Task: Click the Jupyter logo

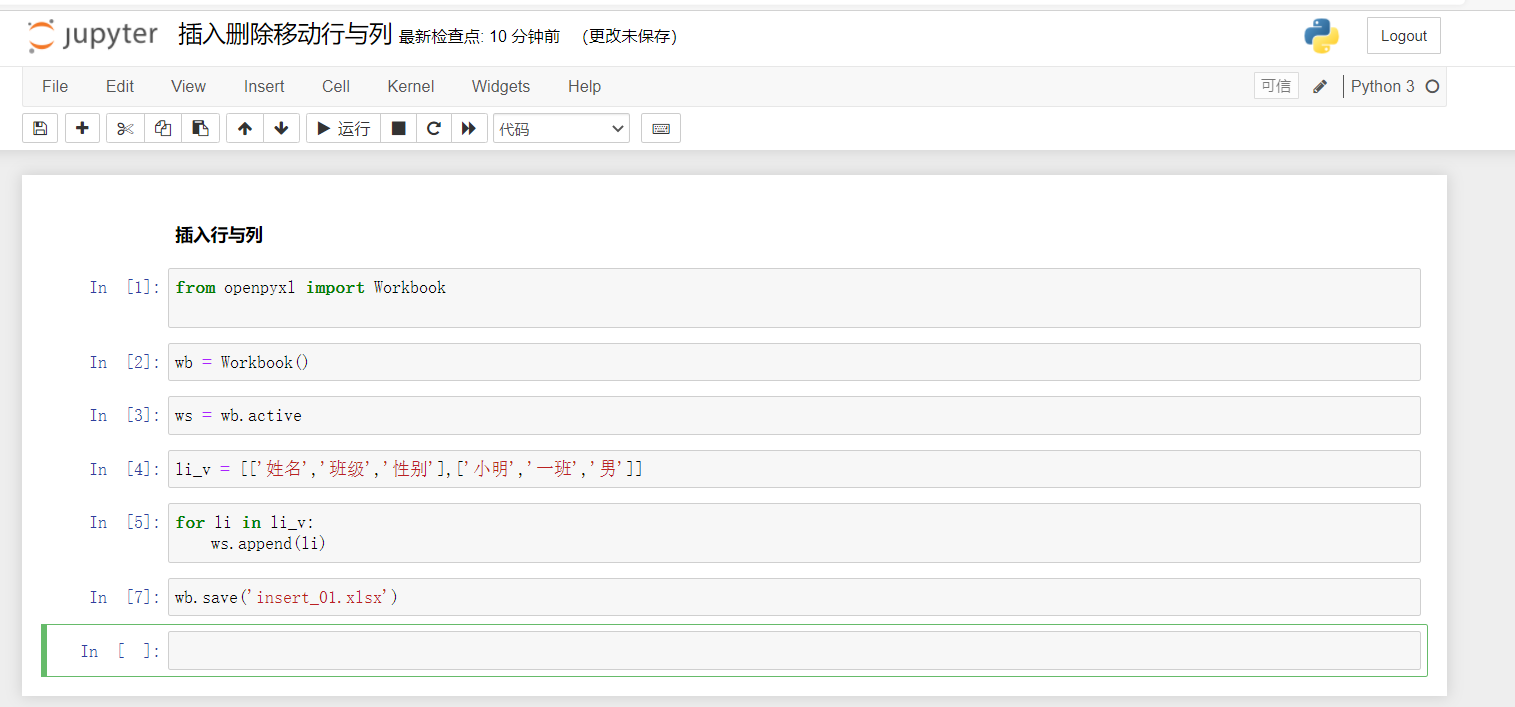Action: 92,36
